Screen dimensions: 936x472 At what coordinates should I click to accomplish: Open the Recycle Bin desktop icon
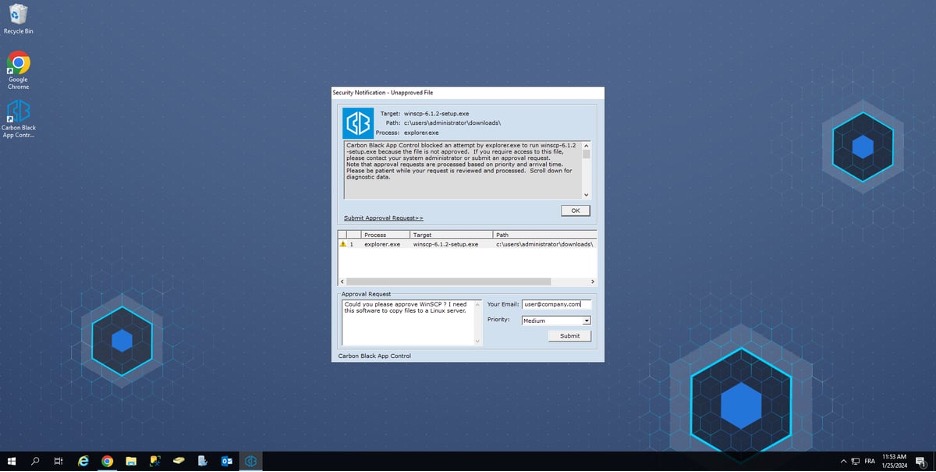click(x=19, y=18)
